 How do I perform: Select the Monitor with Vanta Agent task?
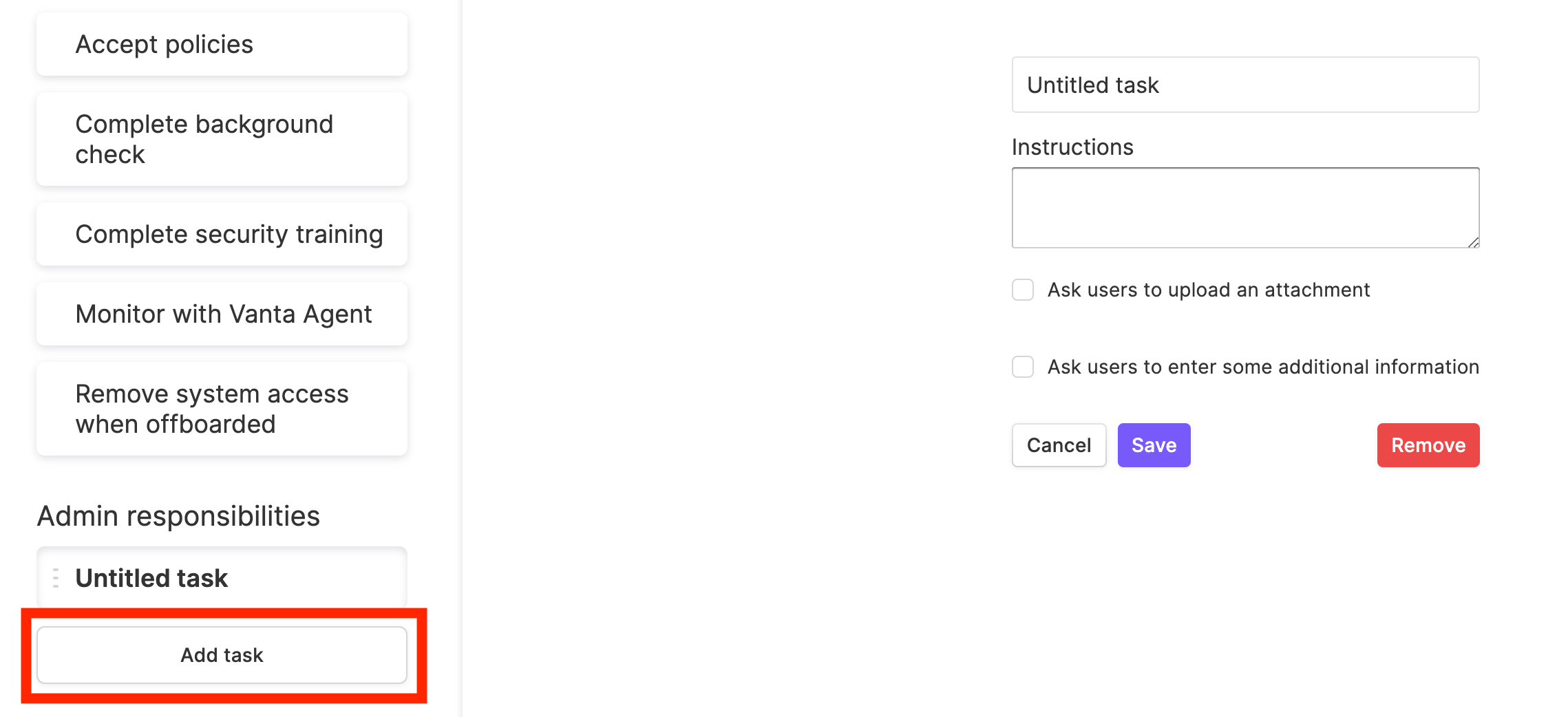point(222,314)
